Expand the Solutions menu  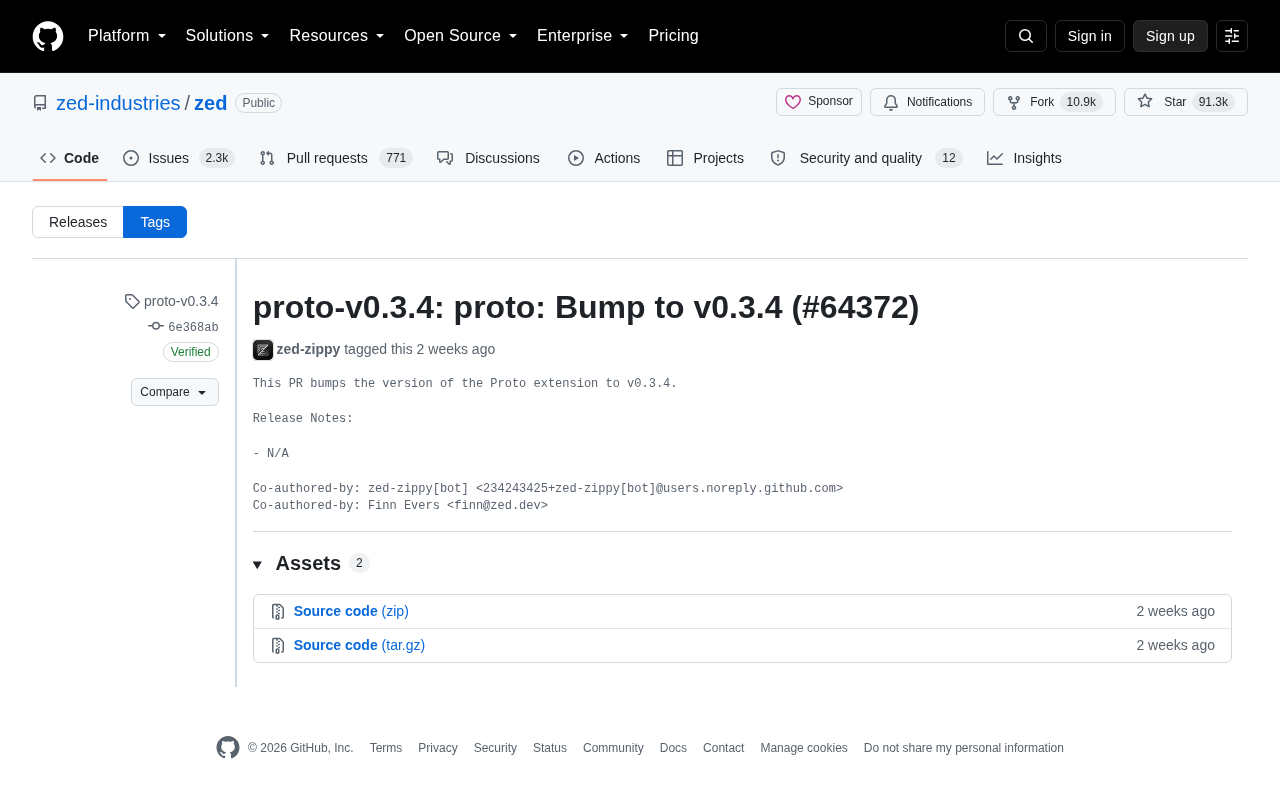[228, 36]
